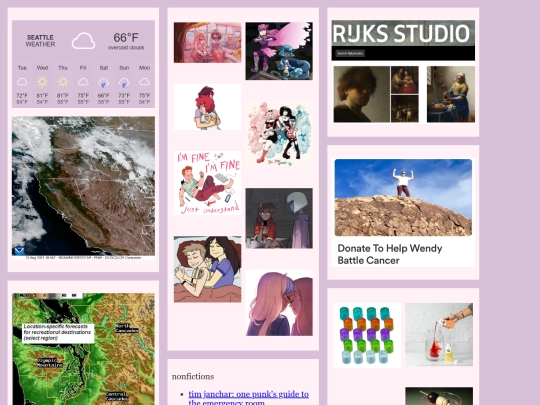
Task: Select North Cascades region on the map
Action: [x=127, y=328]
